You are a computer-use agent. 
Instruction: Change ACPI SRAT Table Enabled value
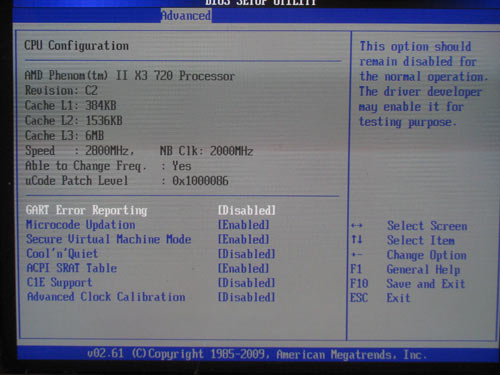(x=244, y=268)
